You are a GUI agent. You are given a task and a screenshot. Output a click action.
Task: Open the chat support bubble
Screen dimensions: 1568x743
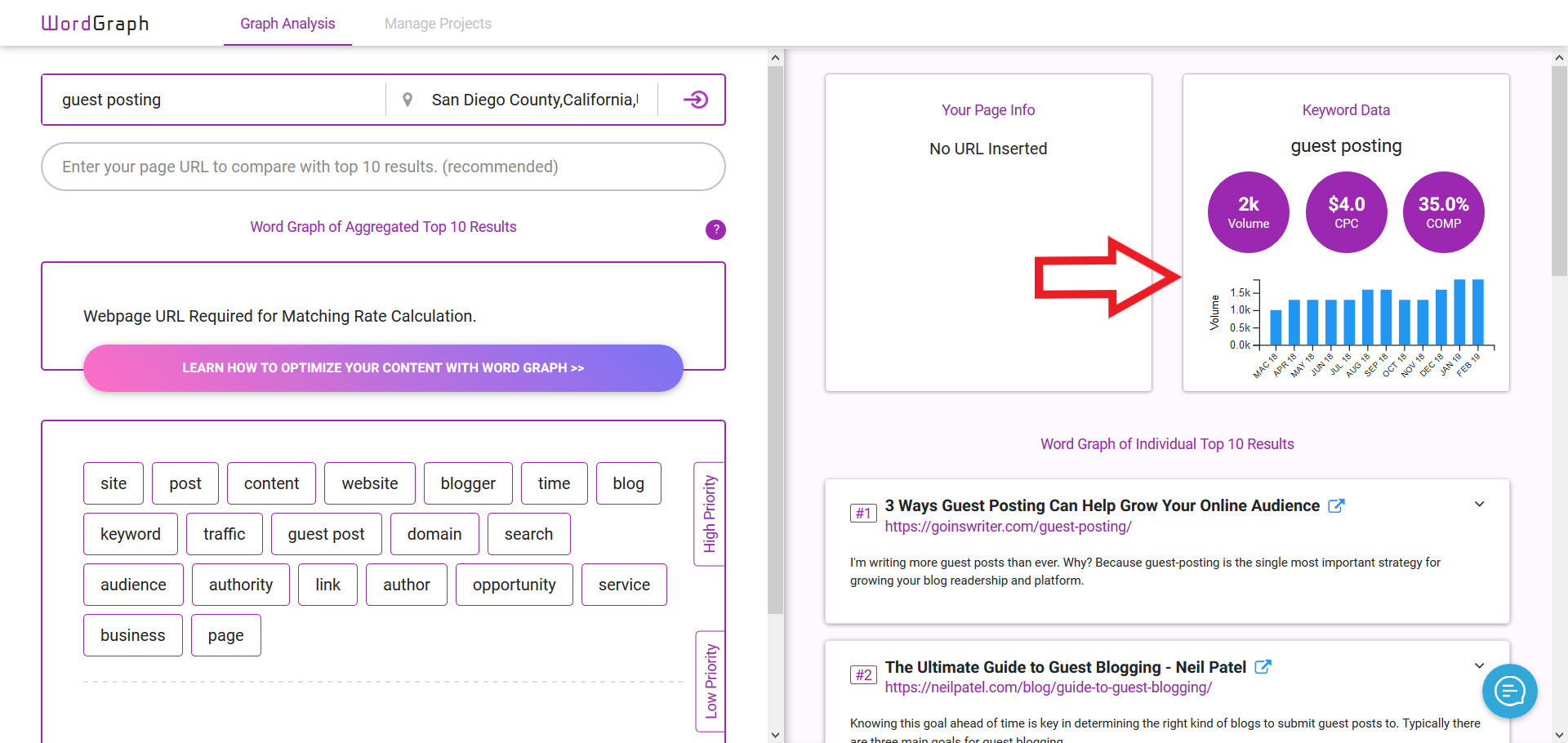tap(1509, 691)
